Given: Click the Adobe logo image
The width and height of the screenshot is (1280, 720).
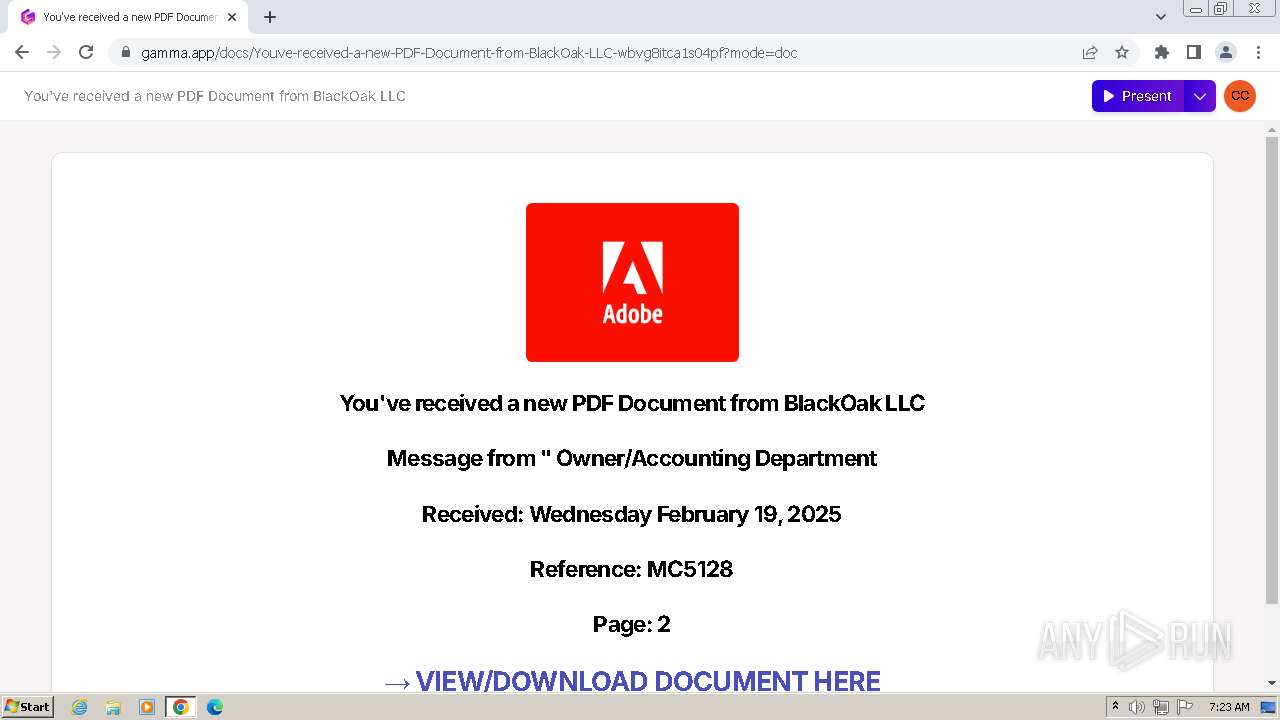Looking at the screenshot, I should point(632,282).
